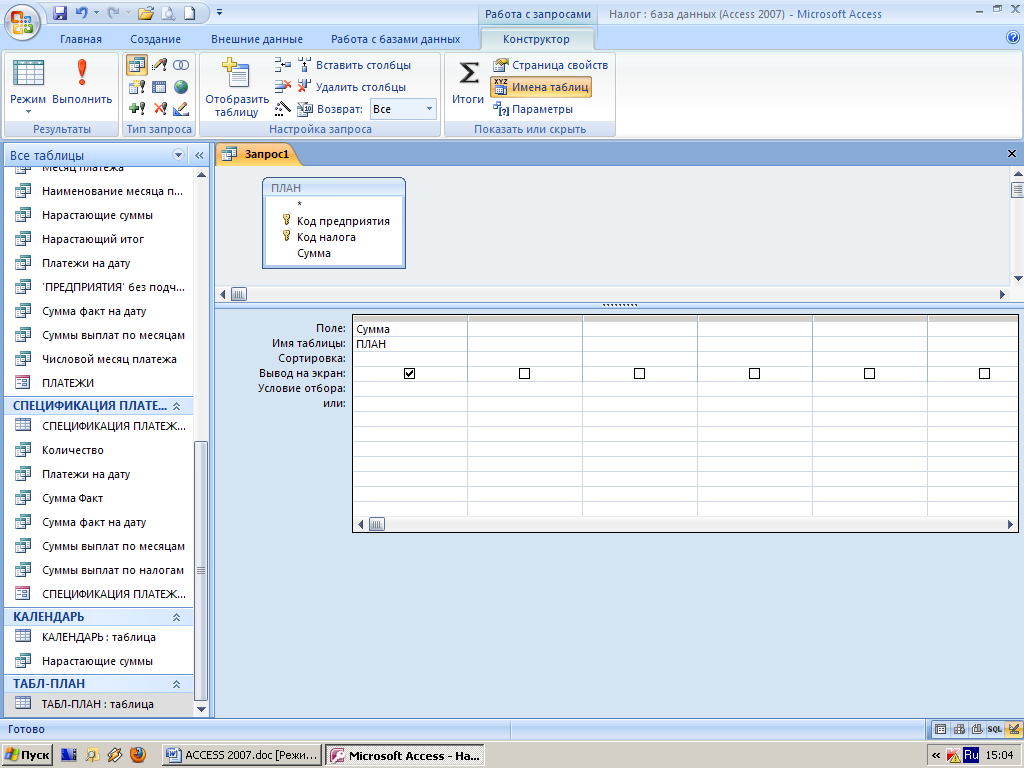Click the open folder icon
Screen dimensions: 1024x768
(146, 12)
